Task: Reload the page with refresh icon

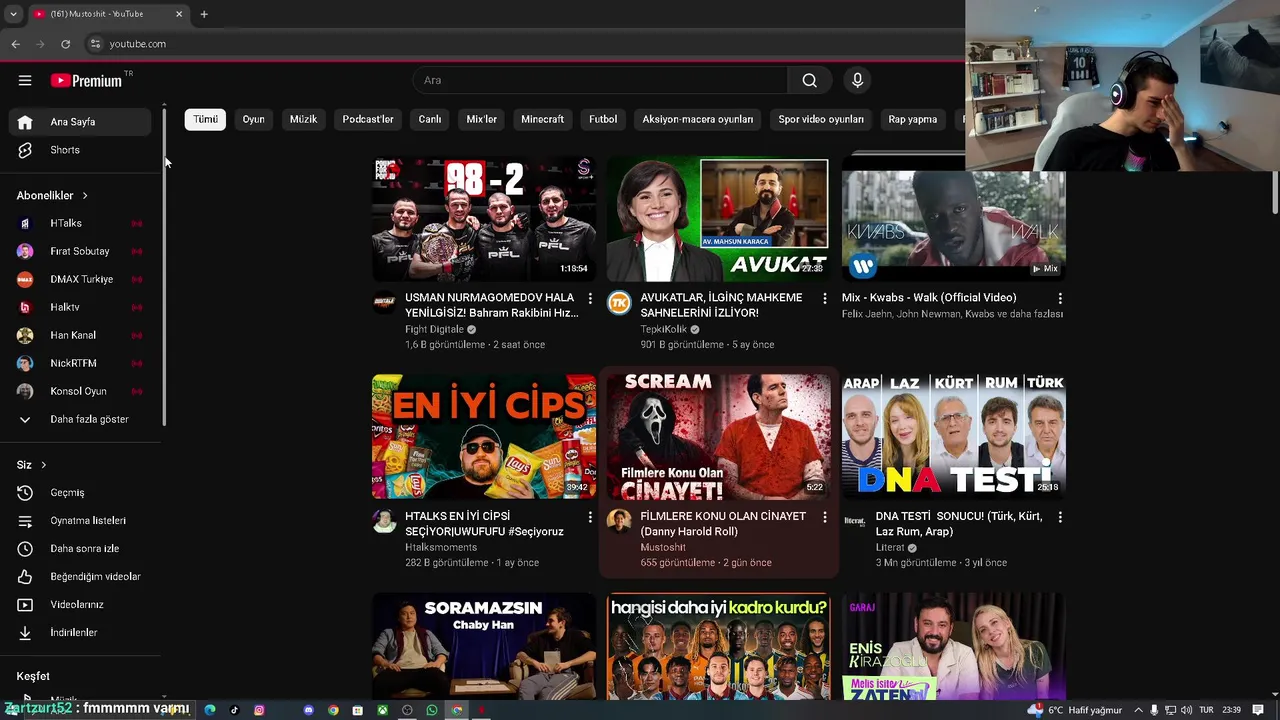Action: coord(65,44)
